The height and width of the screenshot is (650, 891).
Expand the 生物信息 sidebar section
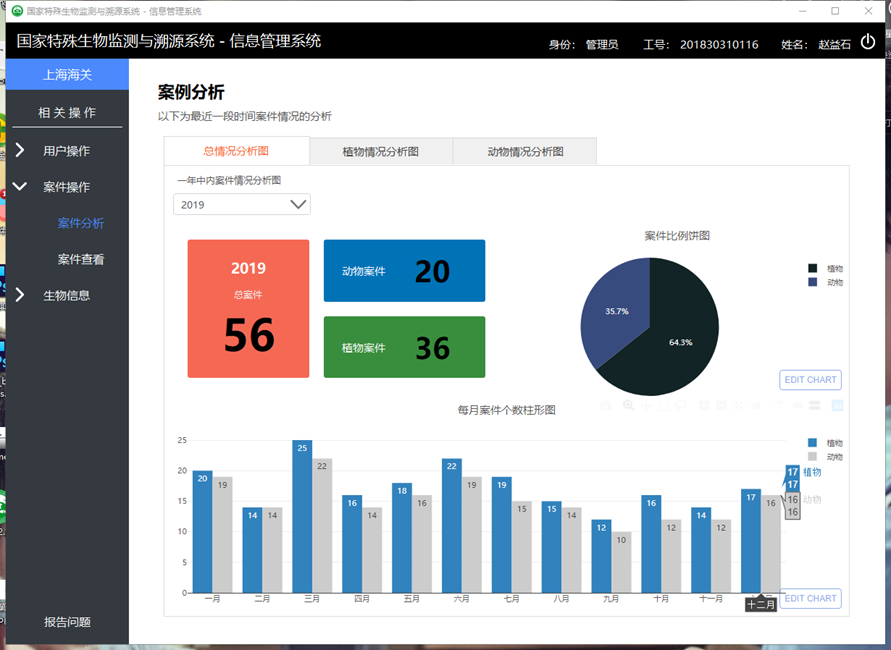click(66, 295)
